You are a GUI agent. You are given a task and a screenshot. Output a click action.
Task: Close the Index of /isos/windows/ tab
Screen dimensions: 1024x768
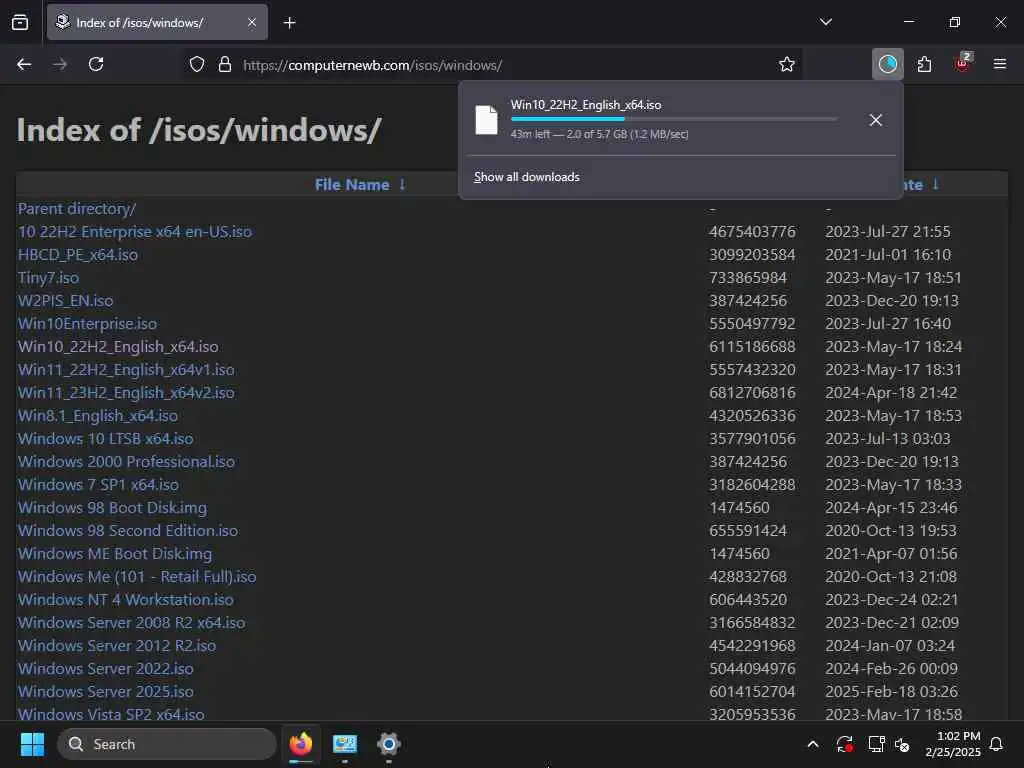(251, 22)
